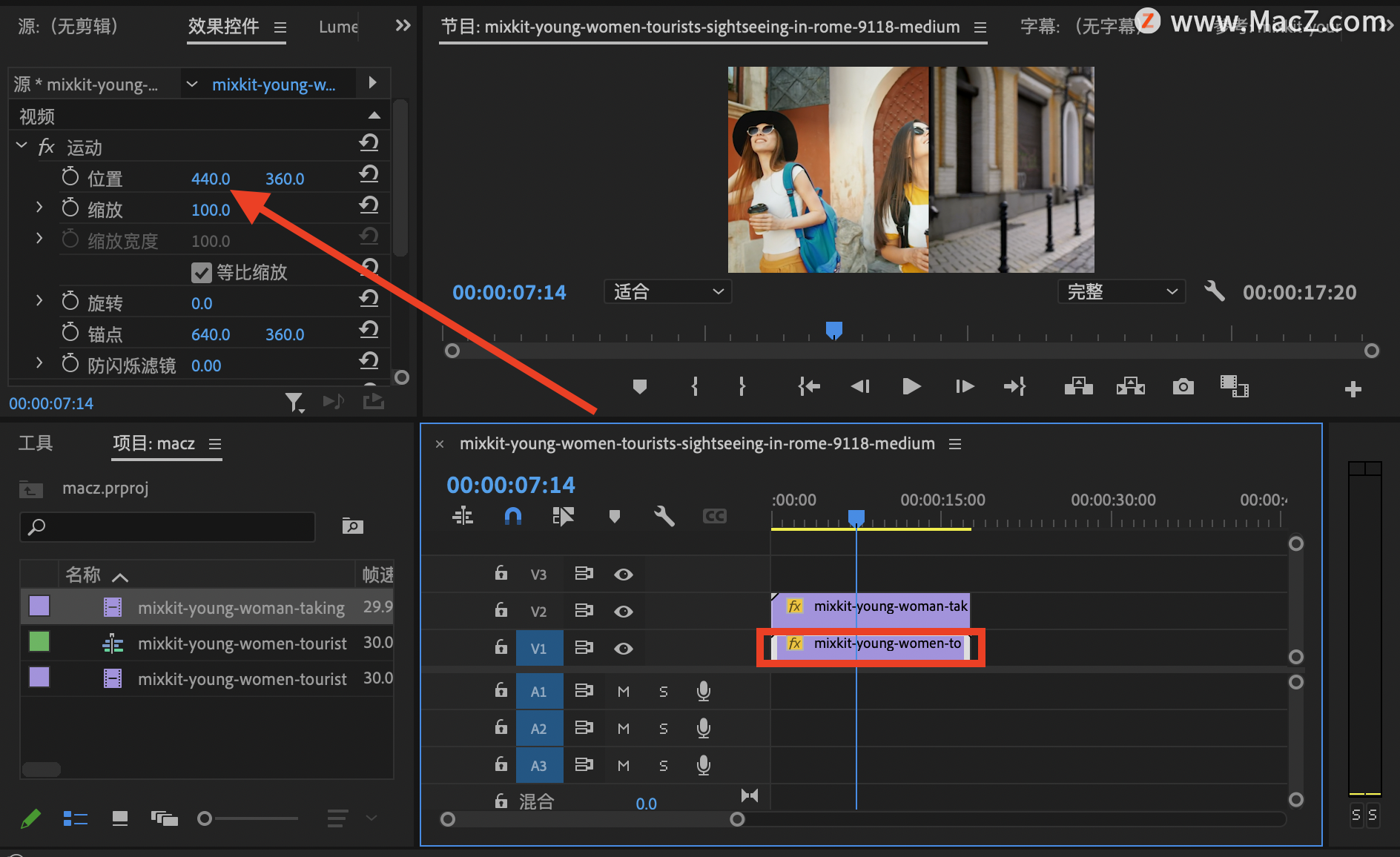Collapse the 视频 section triangle
Image resolution: width=1400 pixels, height=857 pixels.
point(374,116)
